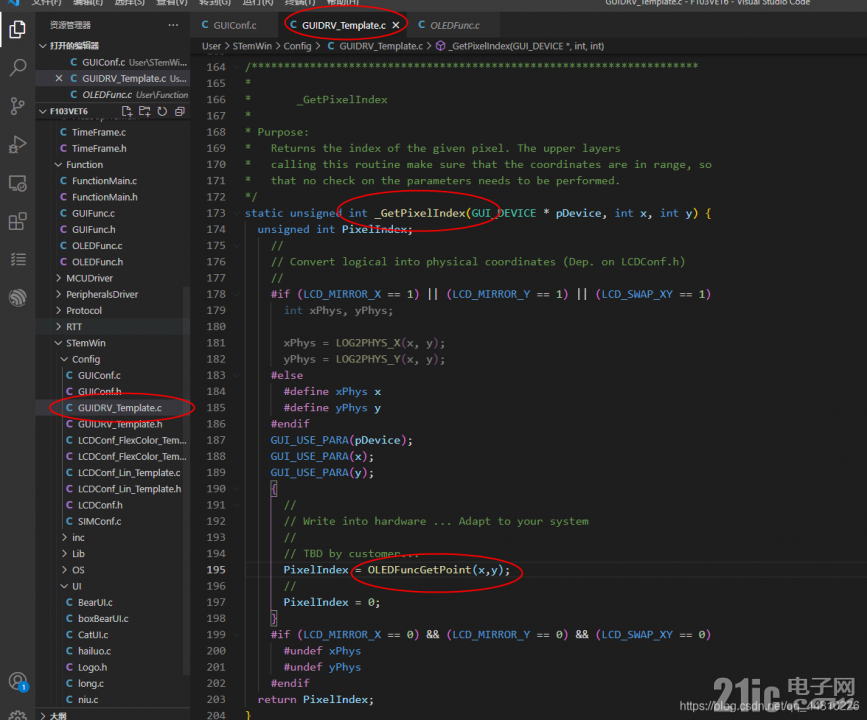This screenshot has height=720, width=867.
Task: Collapse the F103VET6 workspace section
Action: [43, 111]
